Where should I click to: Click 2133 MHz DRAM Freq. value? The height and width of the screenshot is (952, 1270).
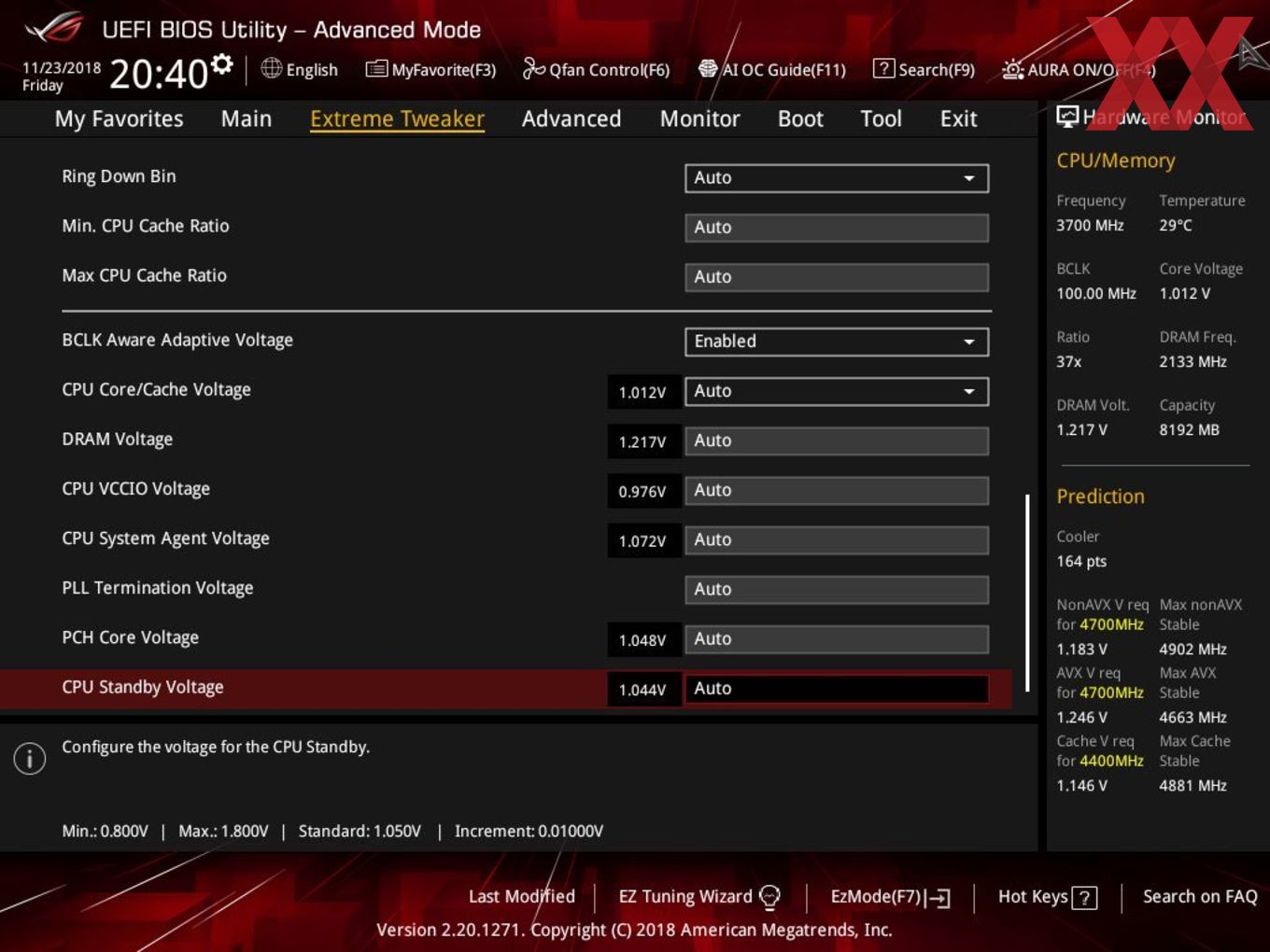[x=1192, y=361]
